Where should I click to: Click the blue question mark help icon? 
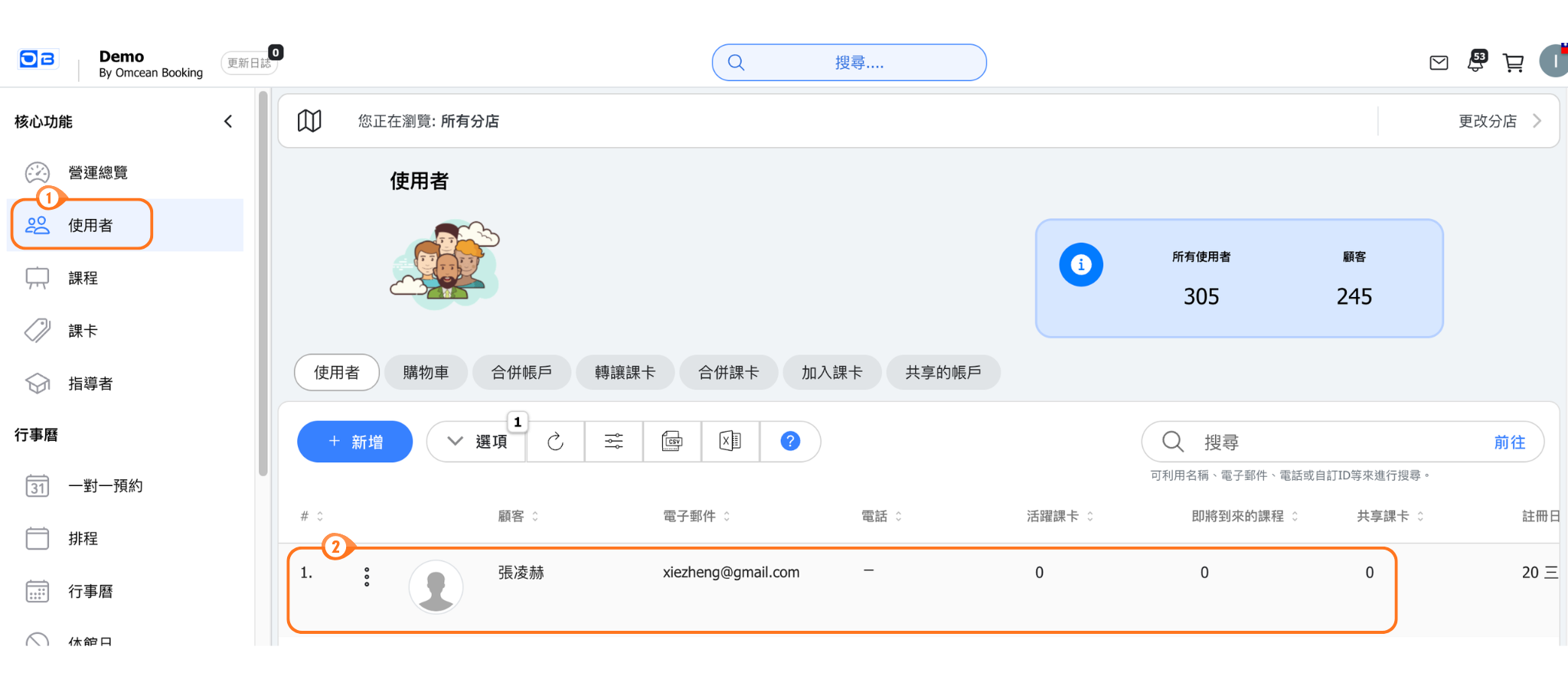789,442
